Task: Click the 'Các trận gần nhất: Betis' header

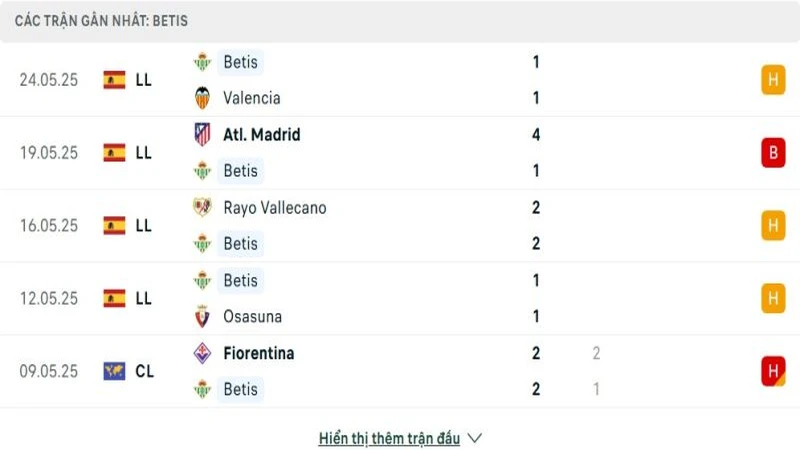Action: click(x=101, y=20)
